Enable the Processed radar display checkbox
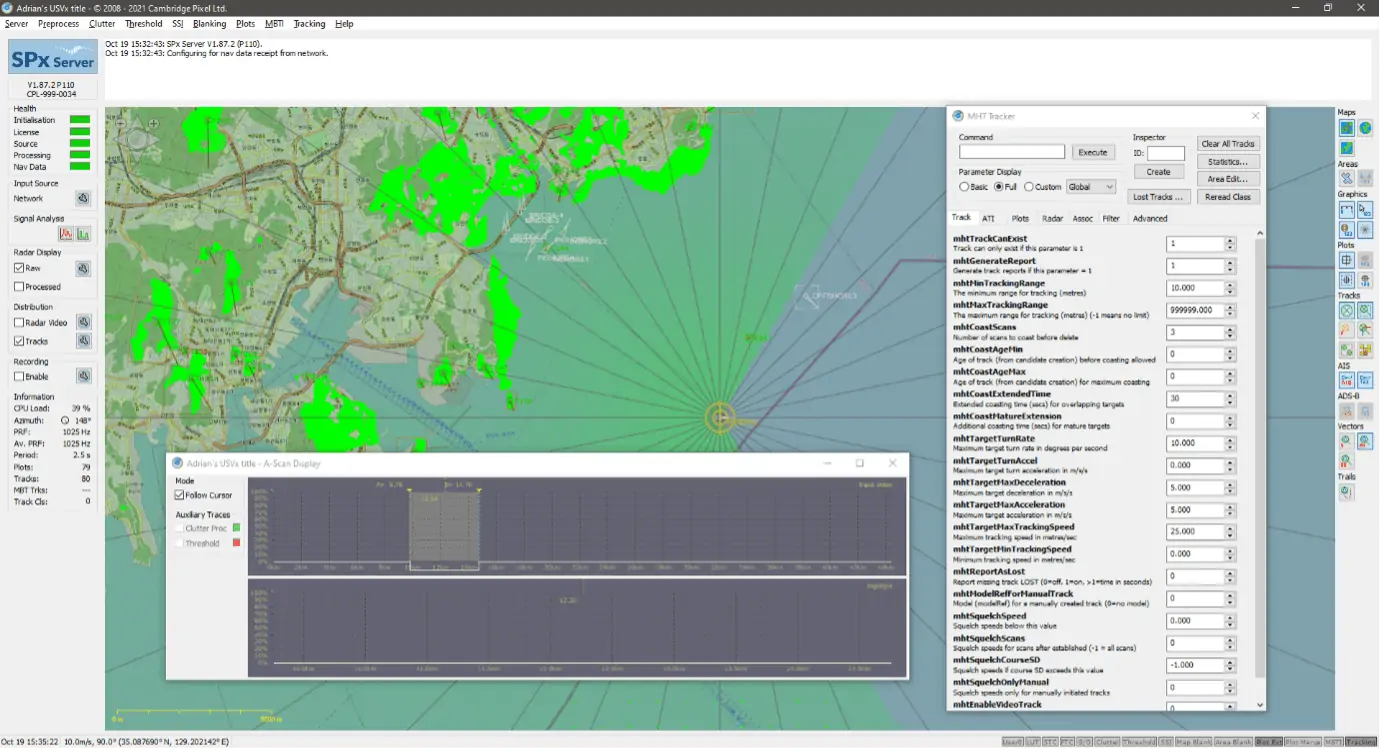 [19, 288]
